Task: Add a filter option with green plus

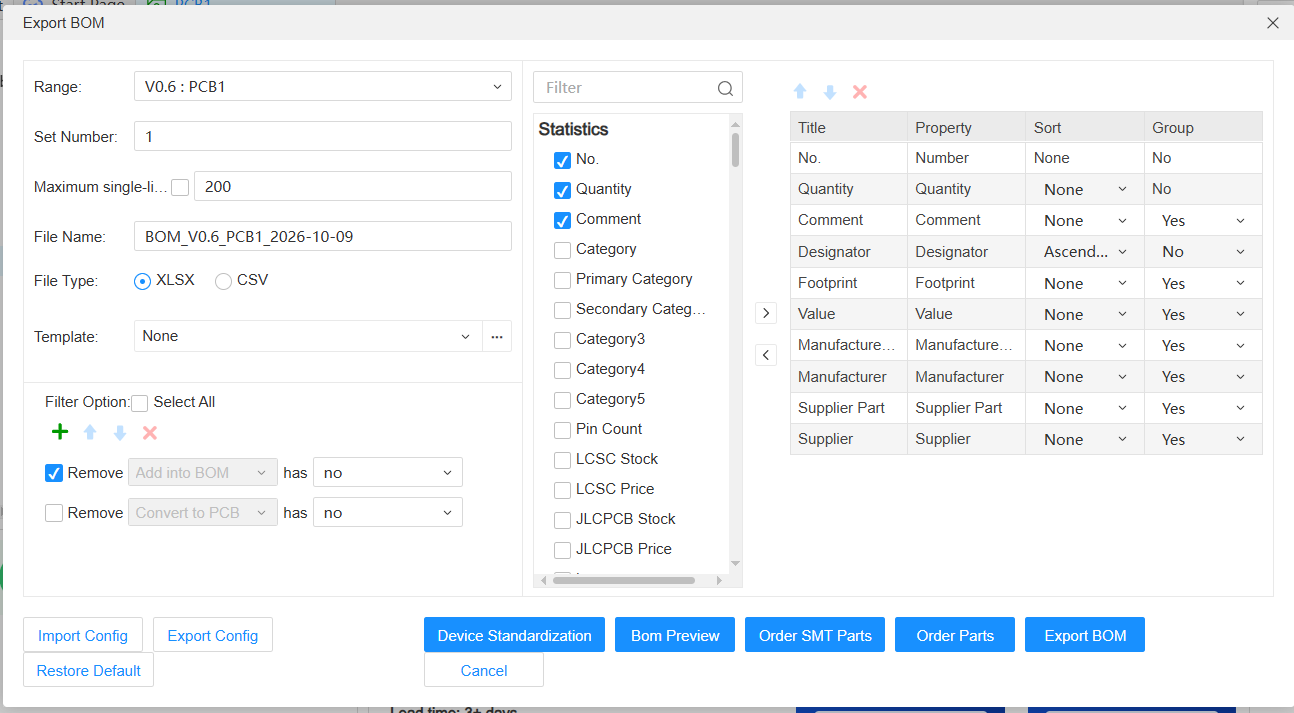Action: (x=60, y=432)
